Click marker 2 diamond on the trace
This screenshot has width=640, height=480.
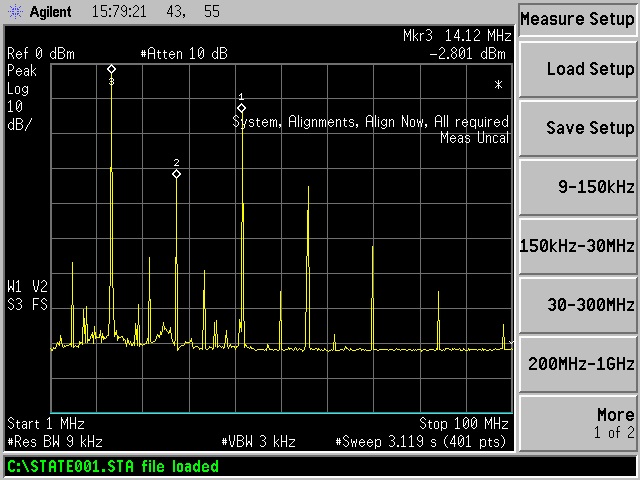pos(176,174)
